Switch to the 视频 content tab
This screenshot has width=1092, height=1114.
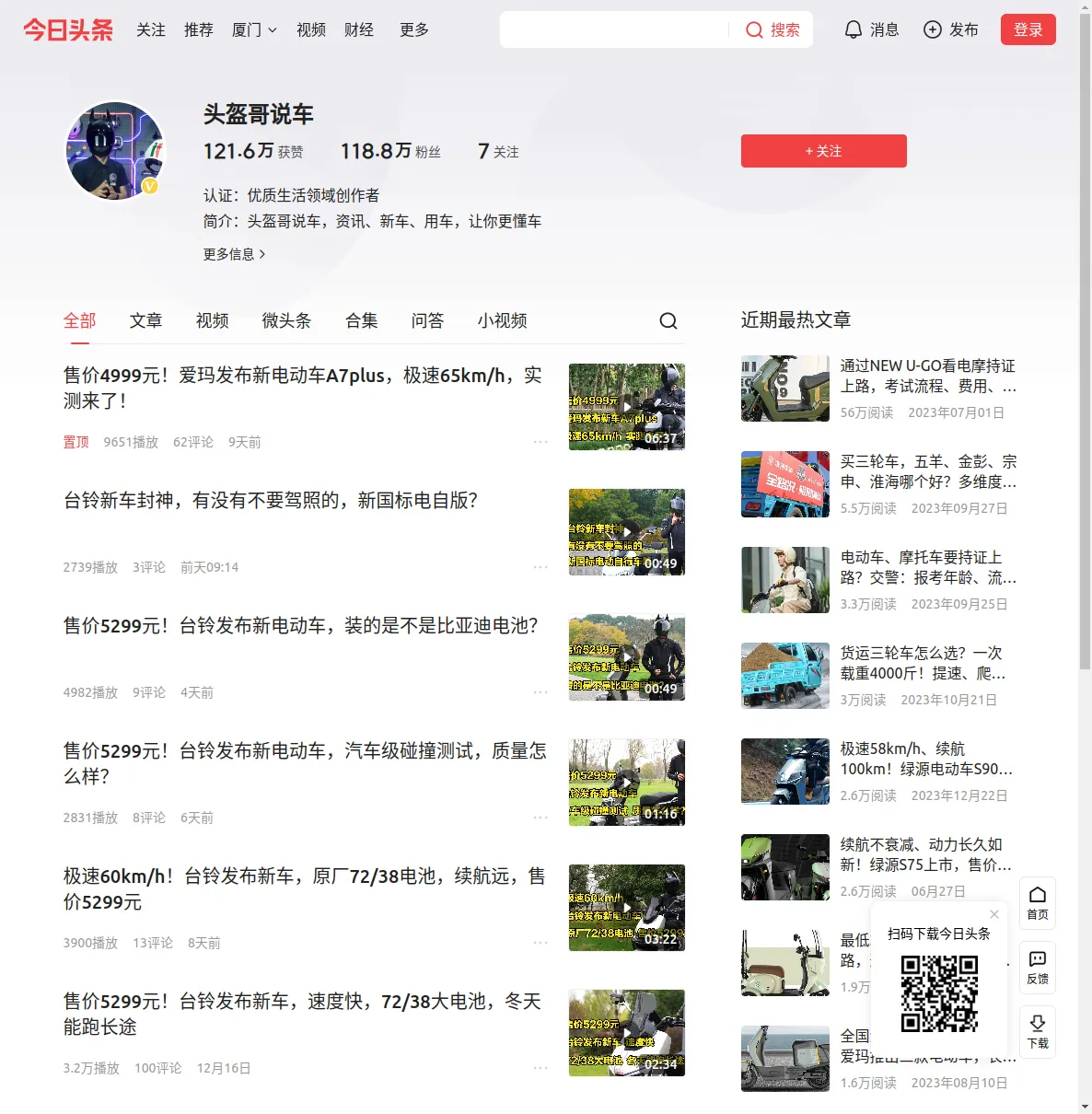click(213, 320)
